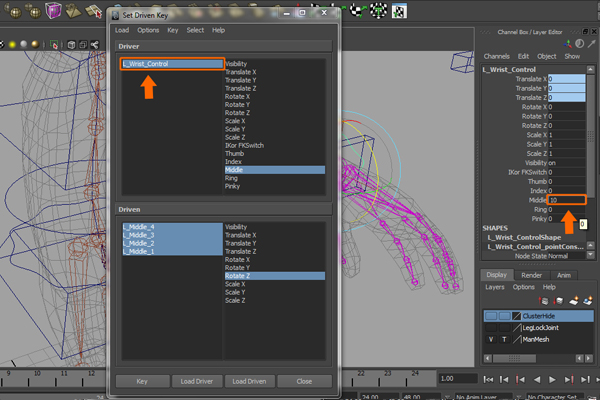Step back one frame
This screenshot has height=400, width=600.
pyautogui.click(x=504, y=379)
